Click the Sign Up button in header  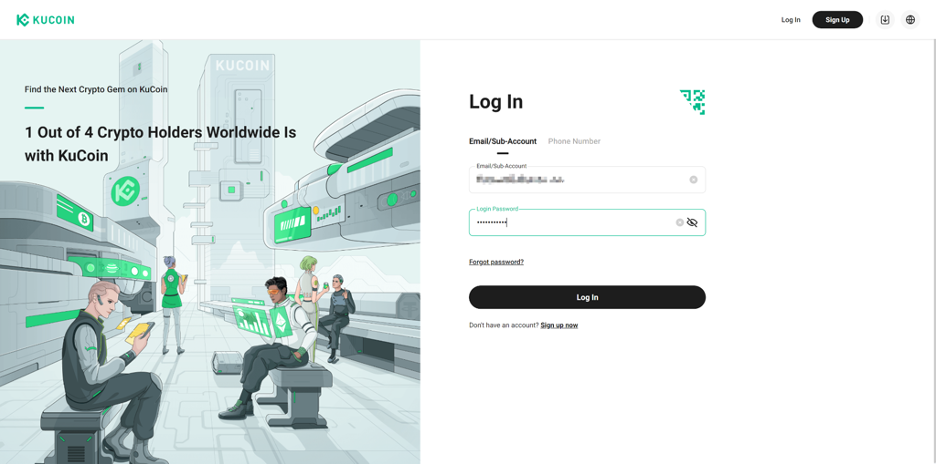[x=838, y=20]
